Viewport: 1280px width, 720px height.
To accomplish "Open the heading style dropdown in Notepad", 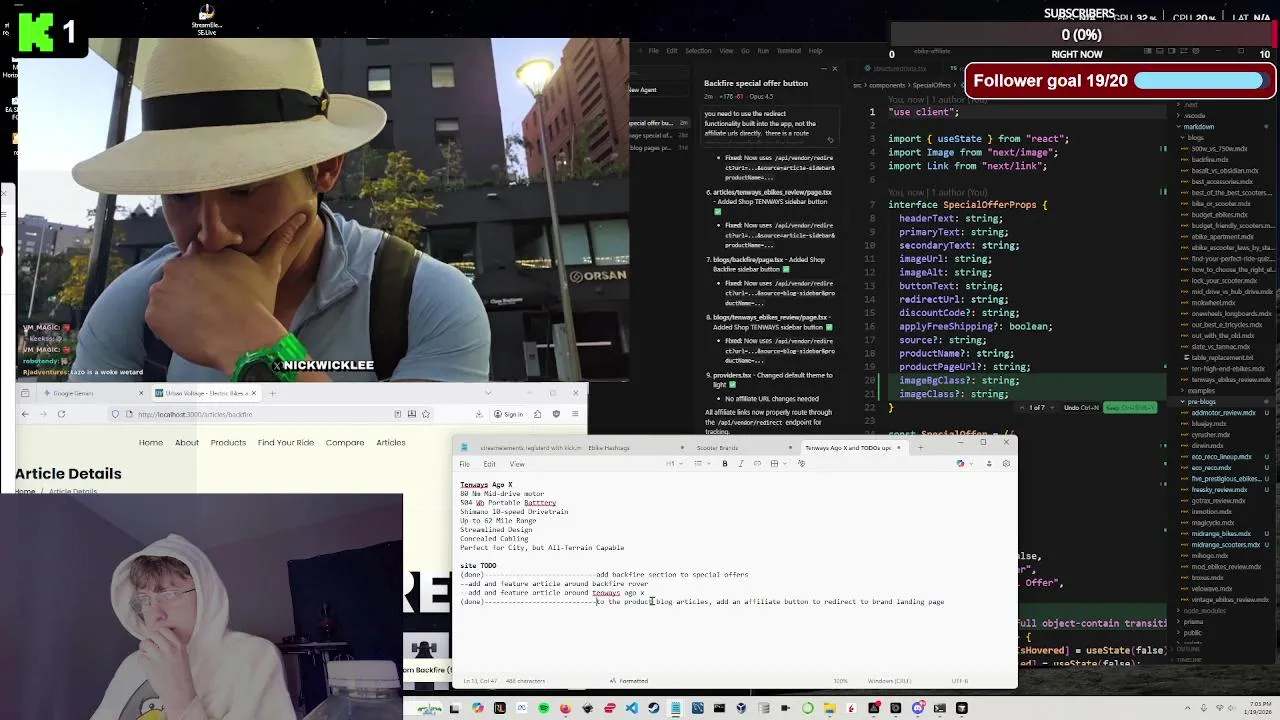I will click(675, 463).
